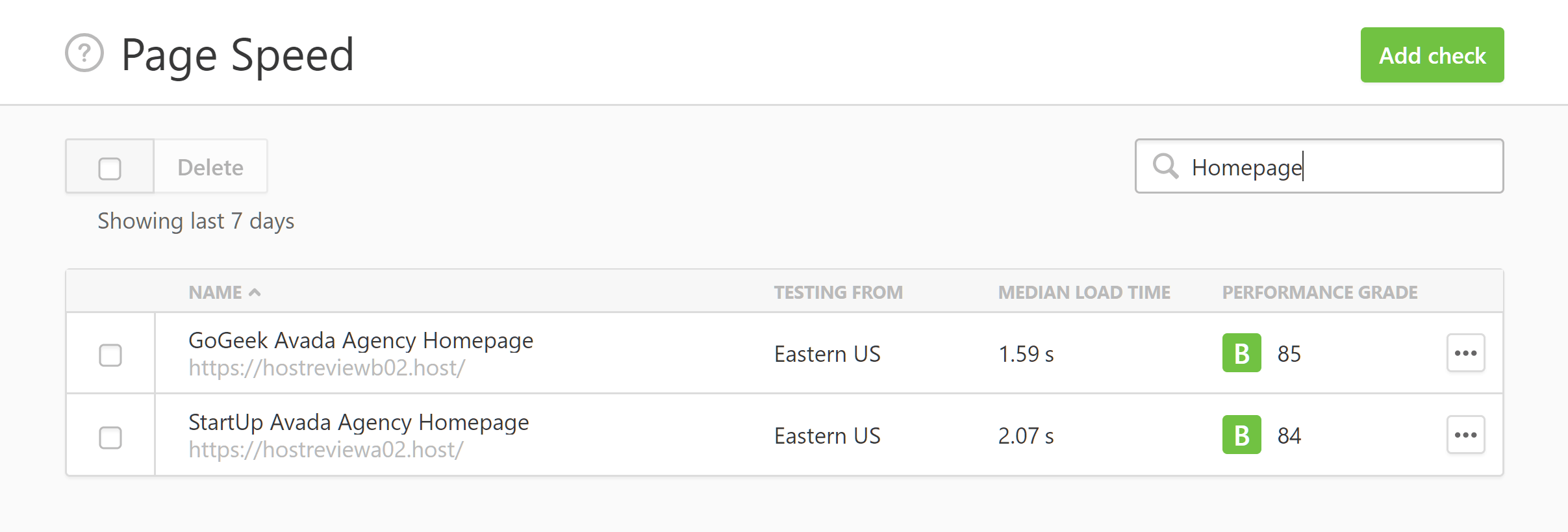This screenshot has width=1568, height=532.
Task: Open the three-dot menu for GoGeek Avada check
Action: click(1465, 353)
